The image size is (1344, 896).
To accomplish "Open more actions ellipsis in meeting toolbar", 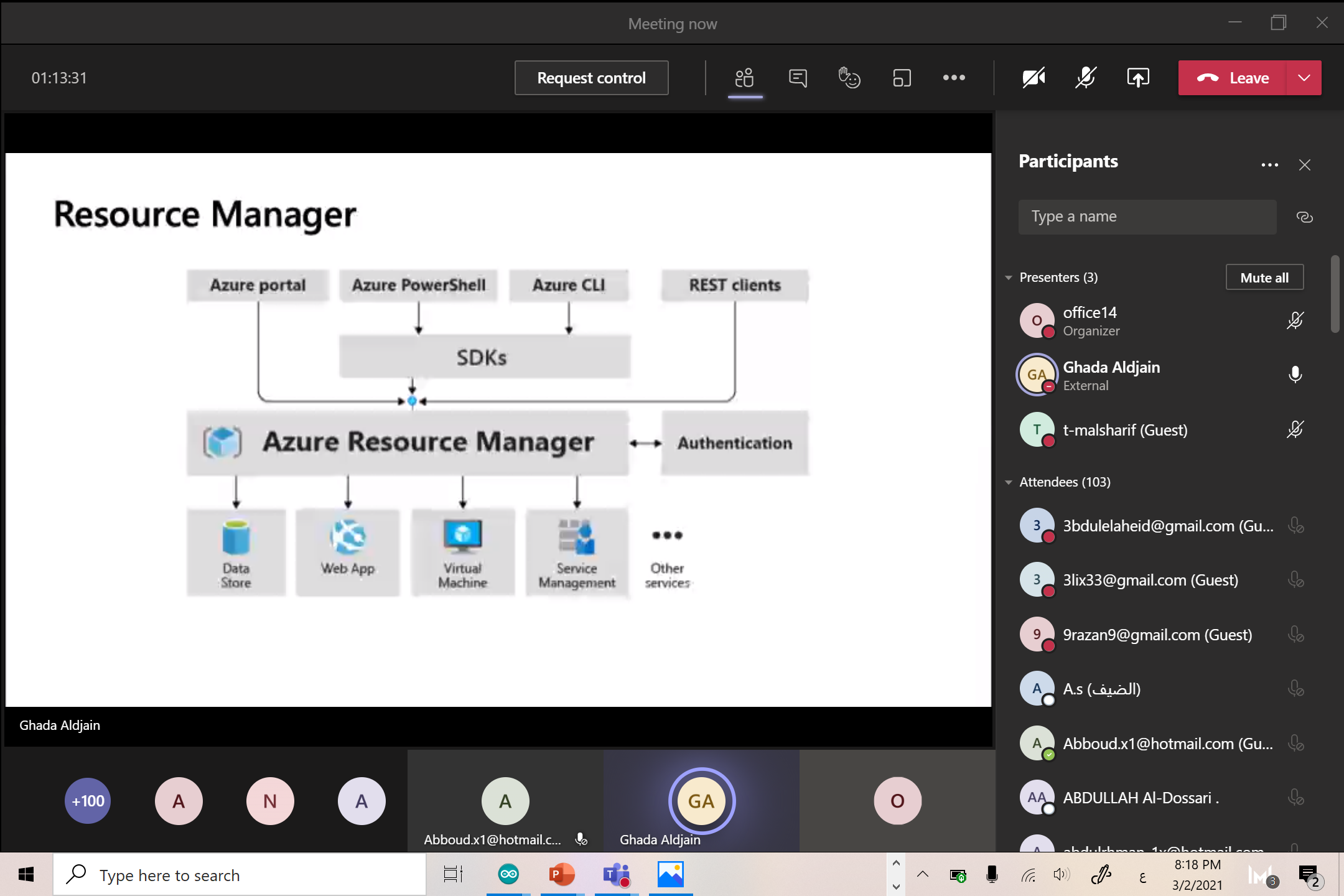I will pyautogui.click(x=954, y=78).
